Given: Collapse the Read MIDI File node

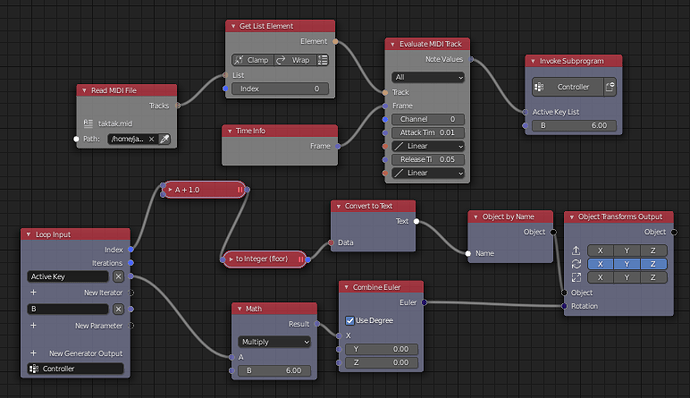Looking at the screenshot, I should [84, 91].
